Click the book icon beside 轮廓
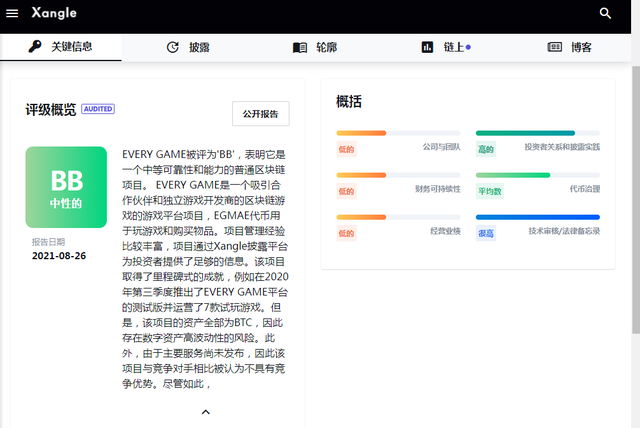This screenshot has width=640, height=428. [x=300, y=48]
